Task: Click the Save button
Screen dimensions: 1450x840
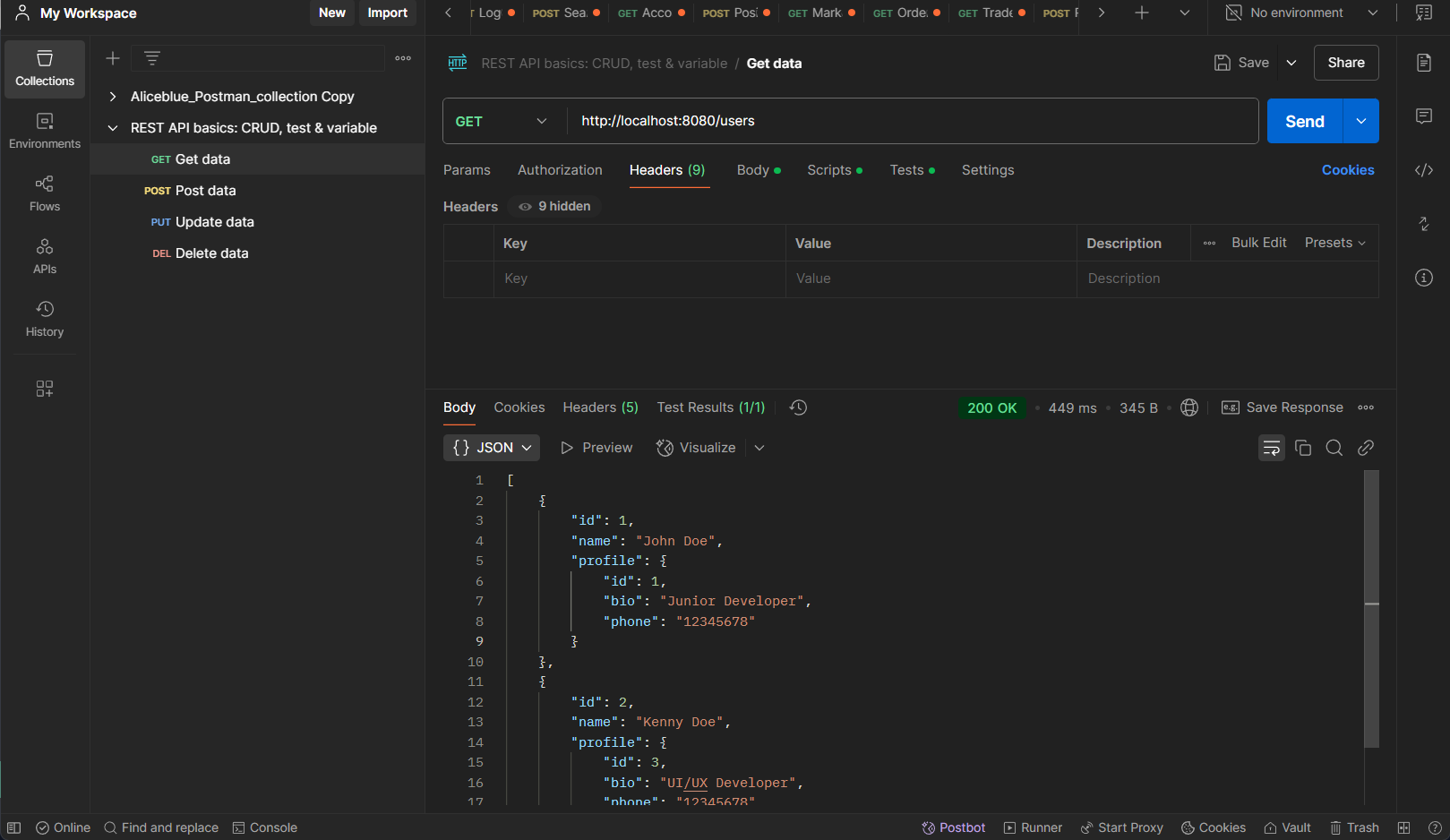Action: click(1241, 63)
